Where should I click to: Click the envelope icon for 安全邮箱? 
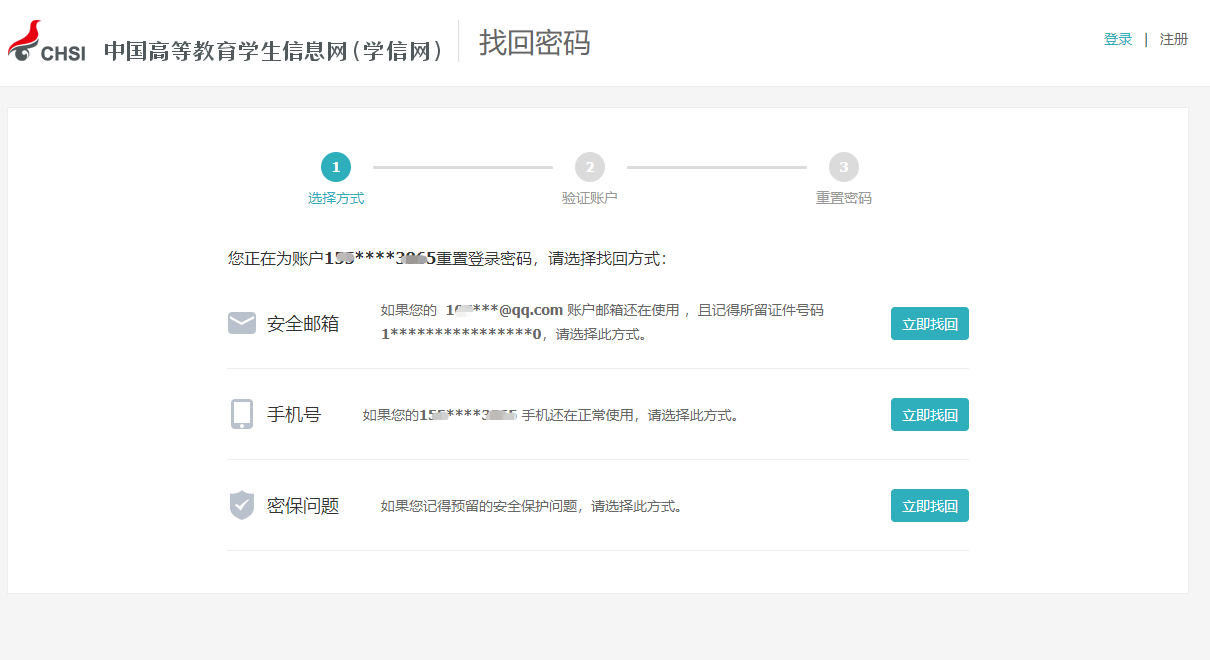pyautogui.click(x=242, y=323)
